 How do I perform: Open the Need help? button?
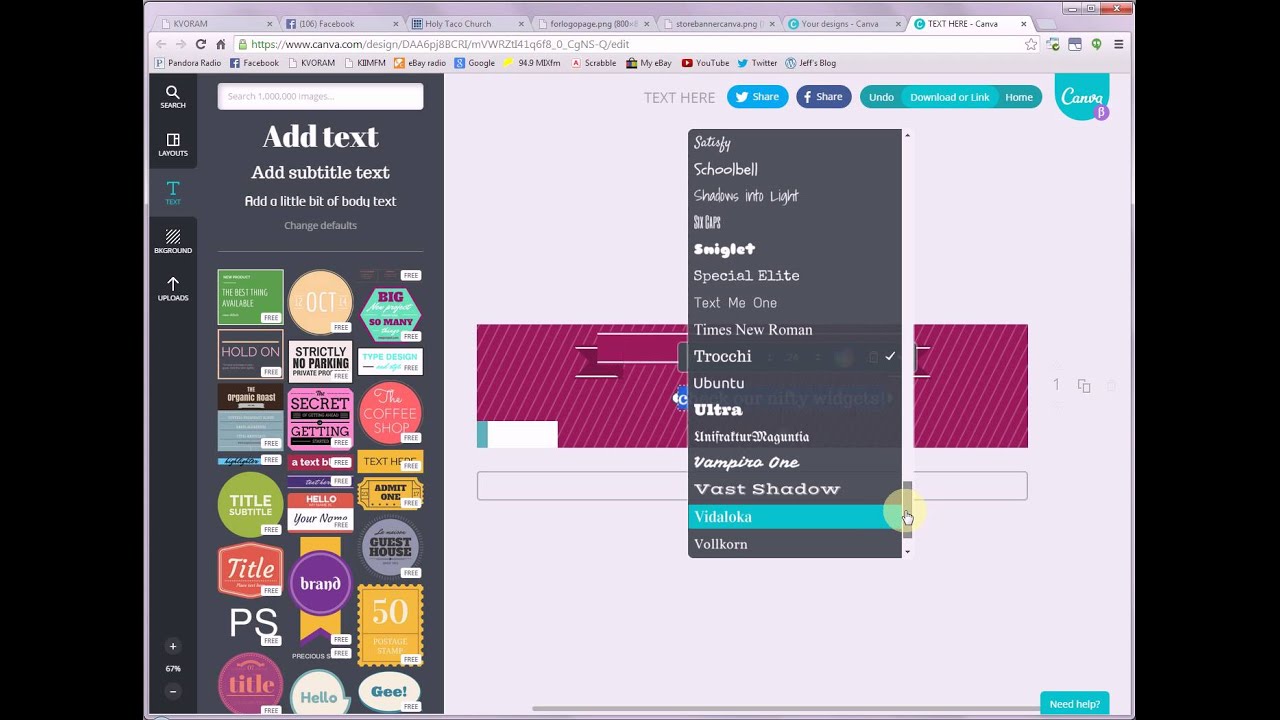[x=1075, y=704]
